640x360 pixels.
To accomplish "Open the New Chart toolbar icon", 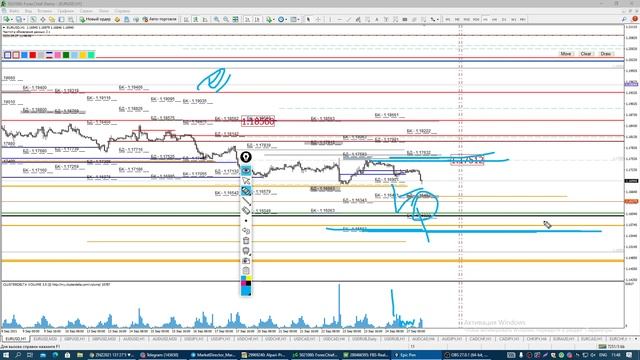I will click(x=6, y=19).
